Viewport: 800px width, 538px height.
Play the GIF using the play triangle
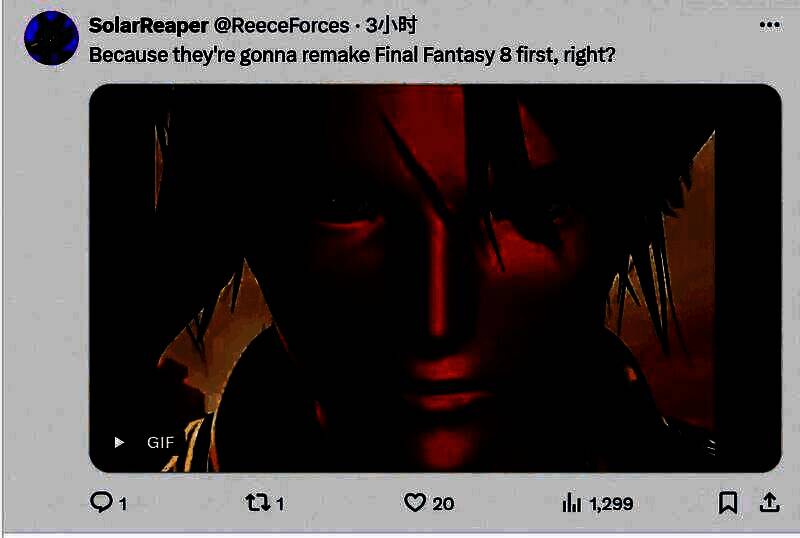tap(119, 442)
